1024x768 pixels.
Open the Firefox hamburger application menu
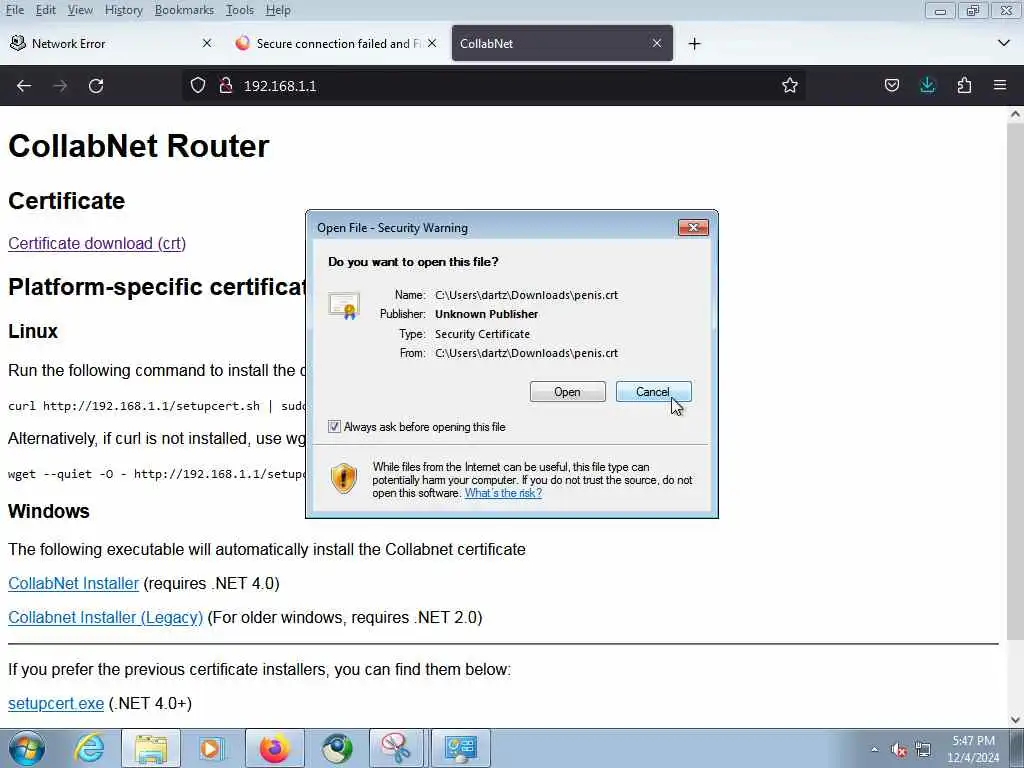pyautogui.click(x=1000, y=86)
